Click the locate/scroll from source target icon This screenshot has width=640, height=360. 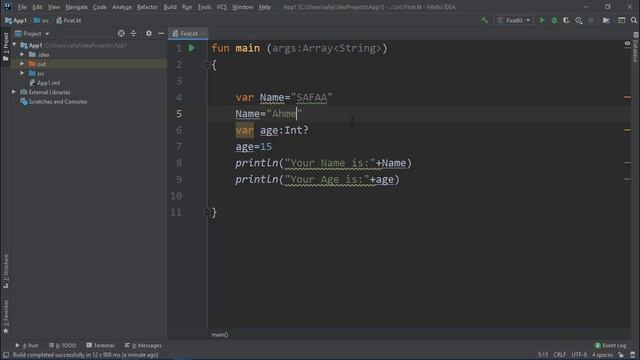tap(121, 33)
